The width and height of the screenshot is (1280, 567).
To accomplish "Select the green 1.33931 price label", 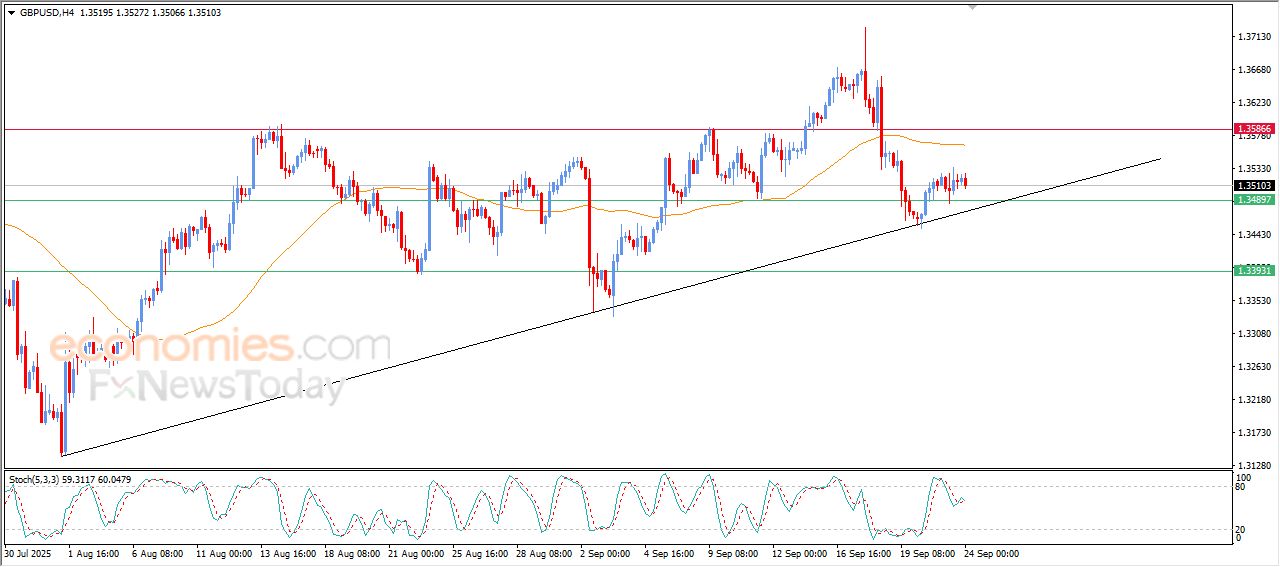I will click(1254, 271).
